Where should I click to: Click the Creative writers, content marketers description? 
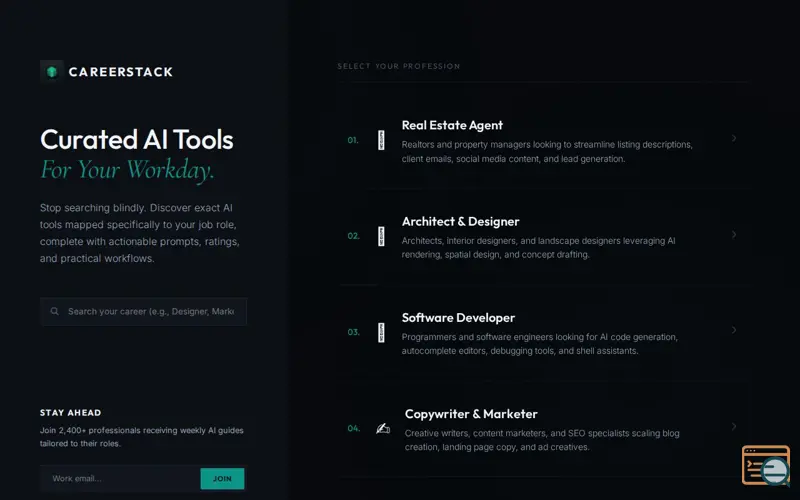coord(542,440)
